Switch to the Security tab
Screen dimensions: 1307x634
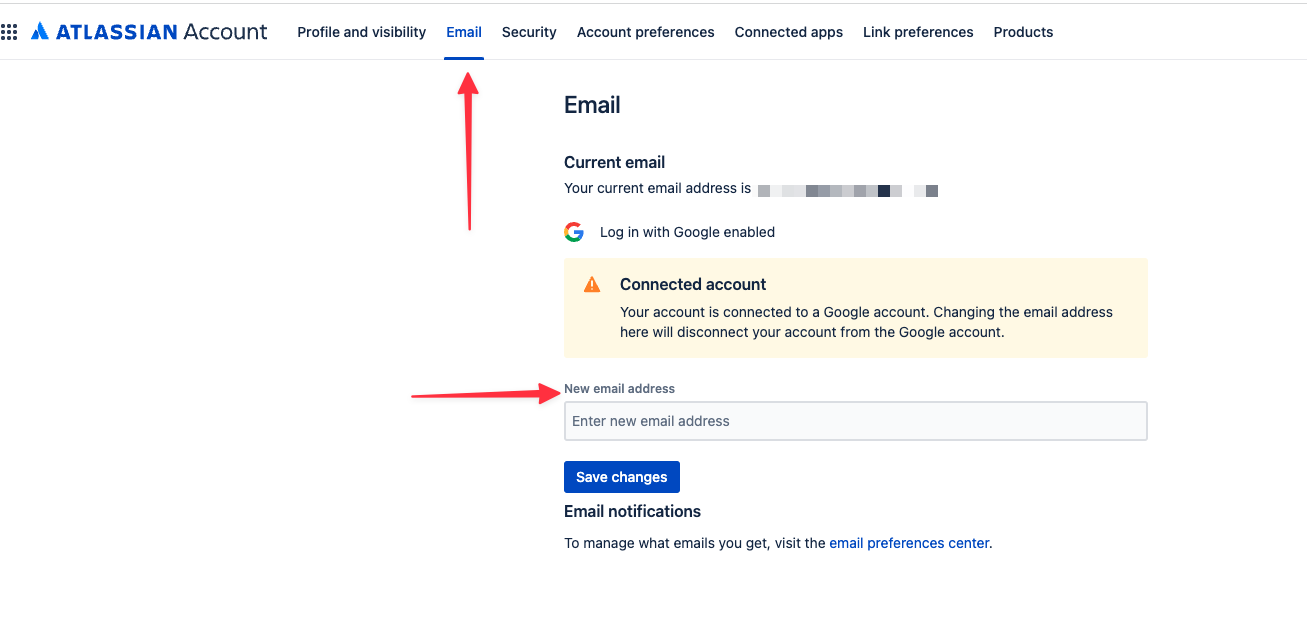pos(529,31)
